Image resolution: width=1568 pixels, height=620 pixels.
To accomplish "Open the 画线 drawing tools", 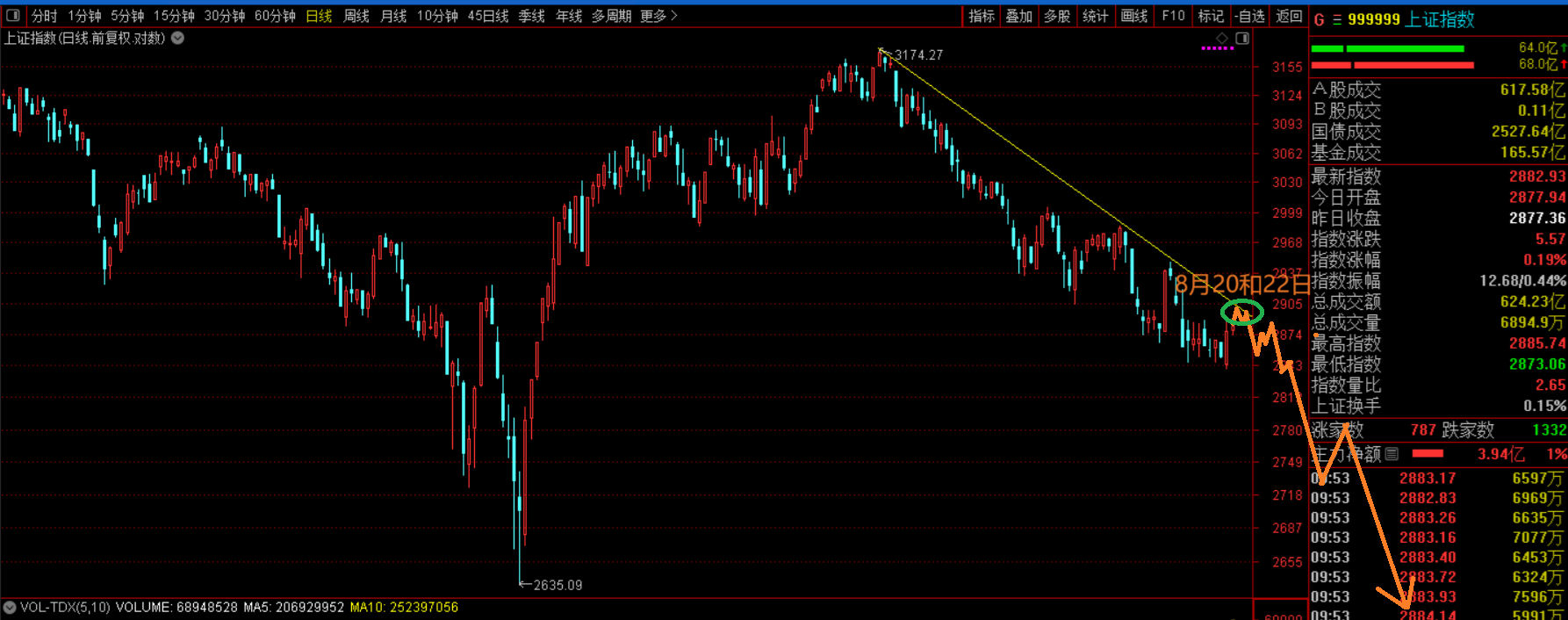I will pos(1134,16).
